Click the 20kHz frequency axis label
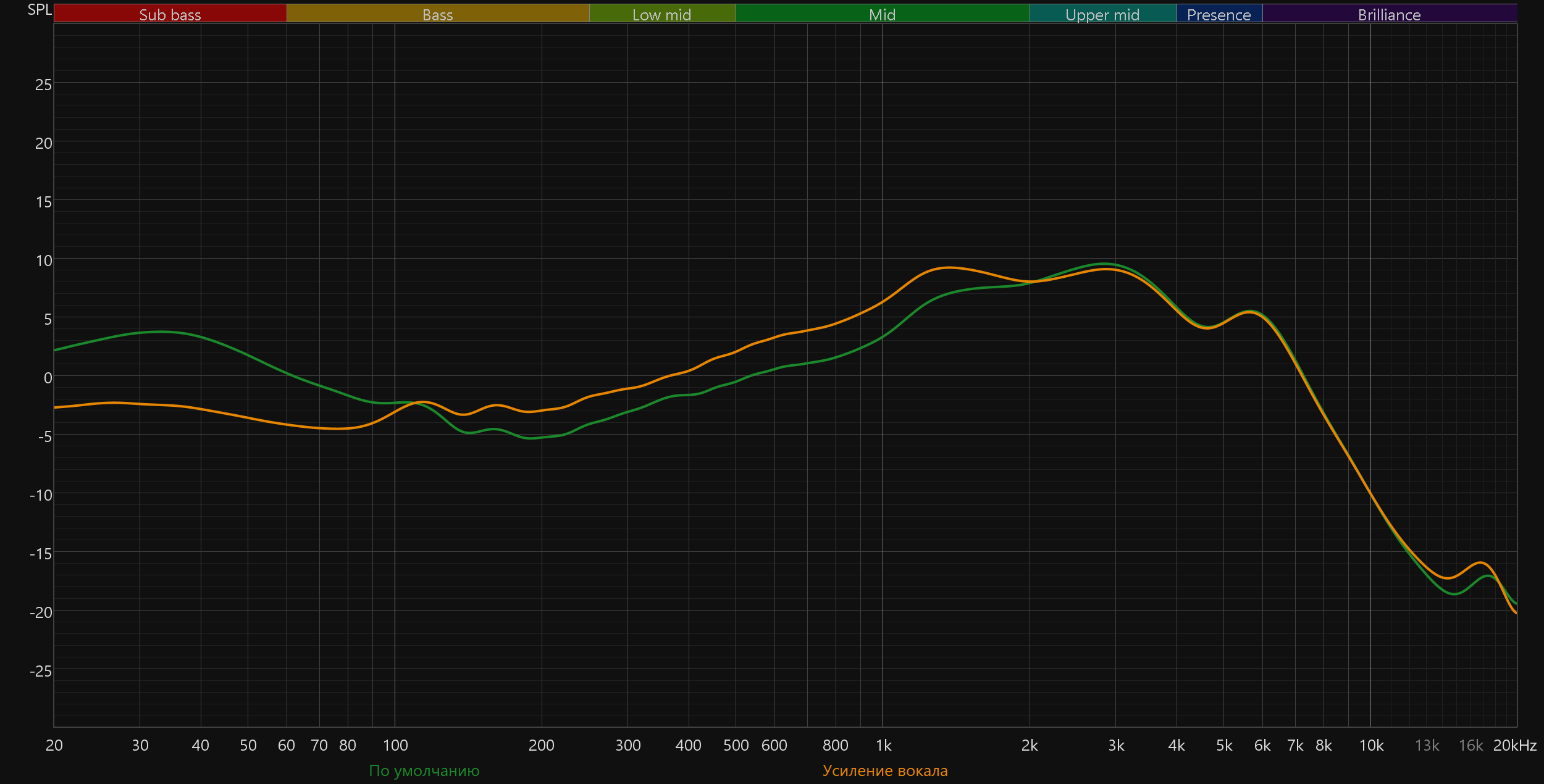Screen dimensions: 1544x784 tap(1514, 745)
